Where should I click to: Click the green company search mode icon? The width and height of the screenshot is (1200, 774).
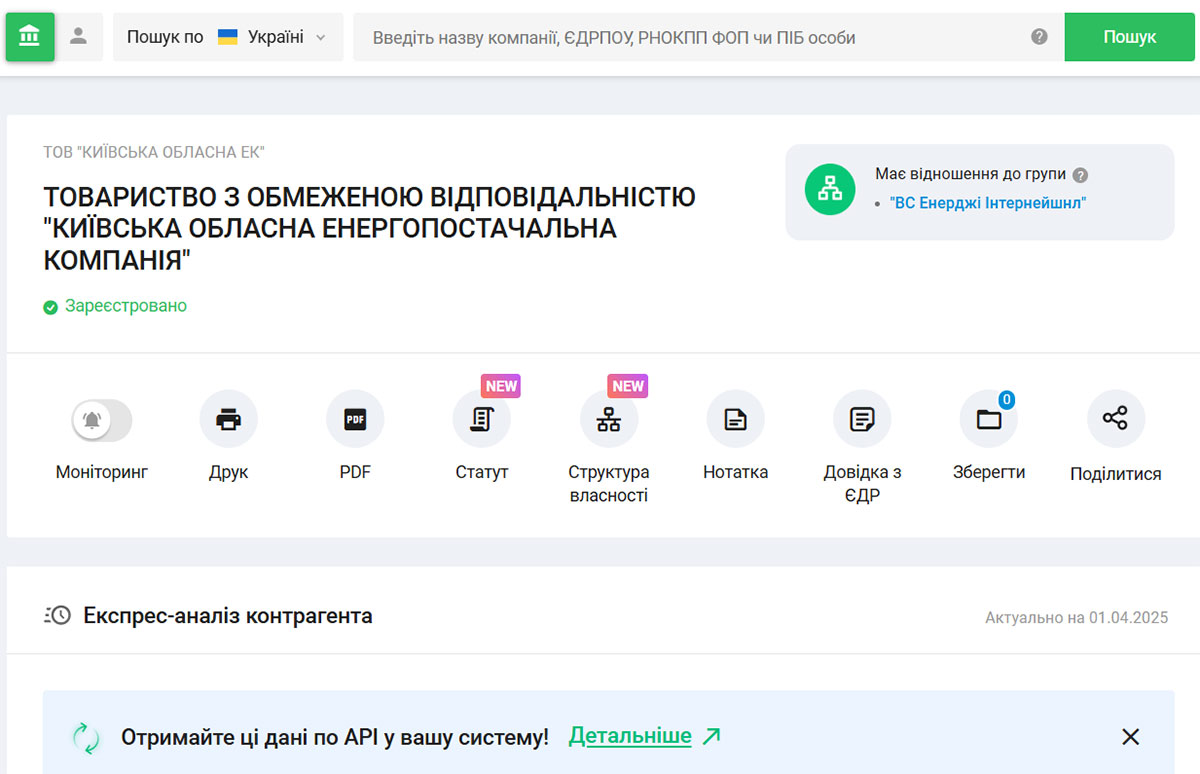click(x=30, y=37)
